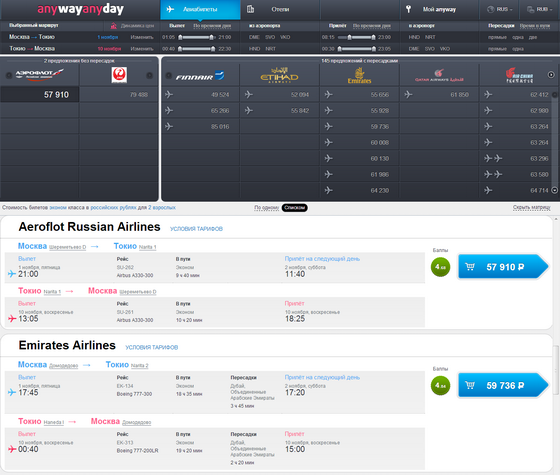Open the Отели tab
Image resolution: width=560 pixels, height=475 pixels.
[280, 9]
